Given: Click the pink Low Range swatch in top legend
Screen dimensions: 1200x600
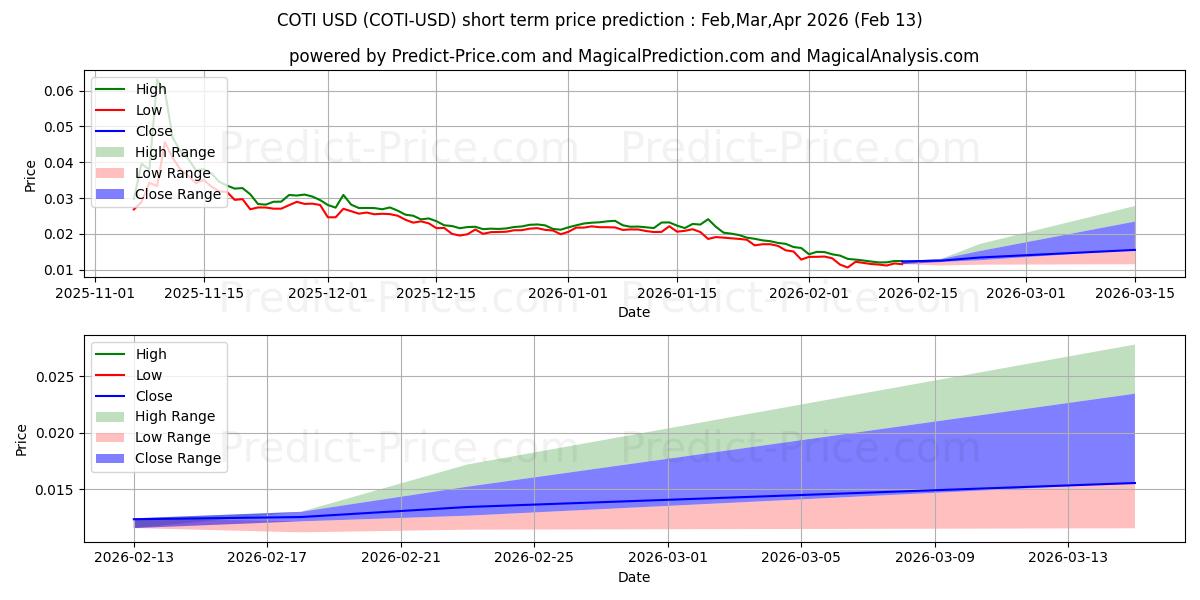Looking at the screenshot, I should (112, 173).
